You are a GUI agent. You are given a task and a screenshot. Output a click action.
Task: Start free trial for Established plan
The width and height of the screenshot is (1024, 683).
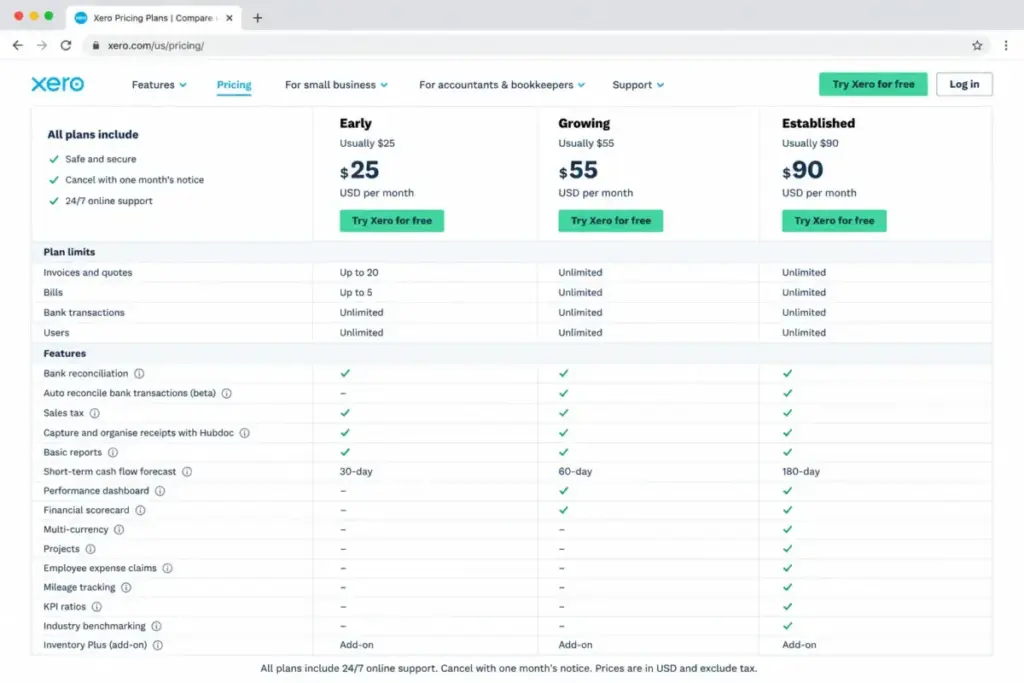coord(834,221)
